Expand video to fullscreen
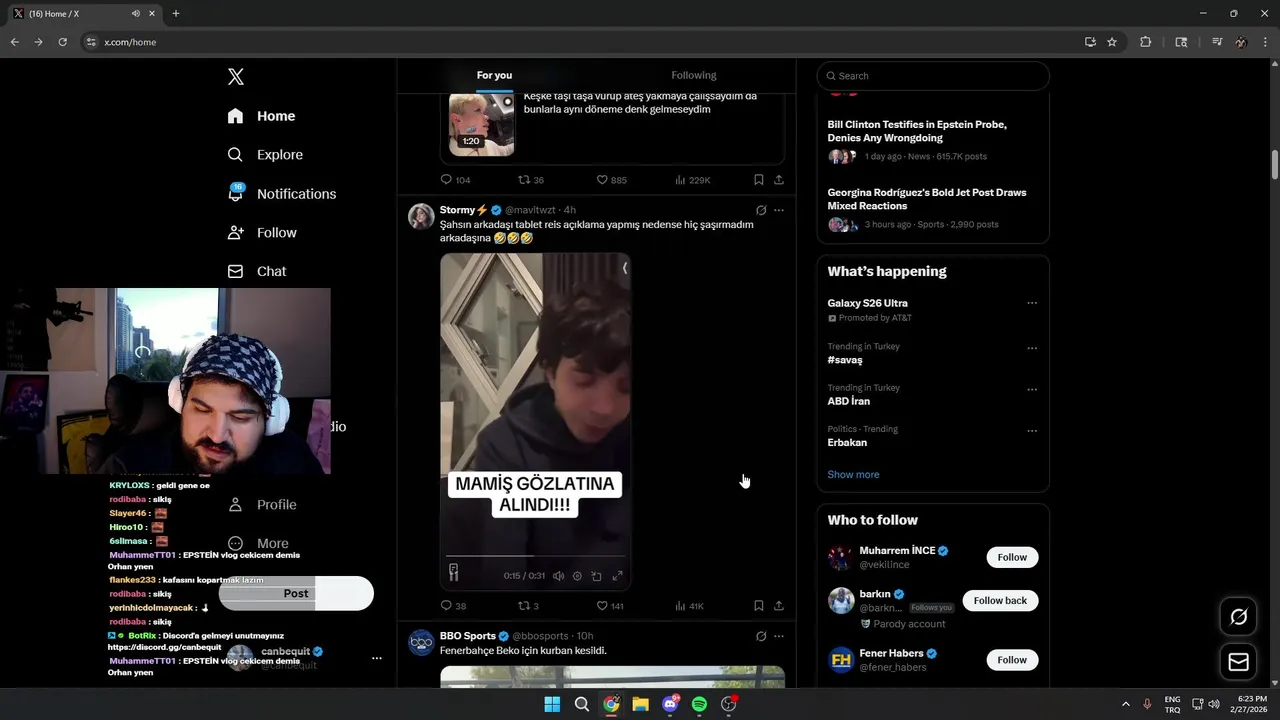 point(617,576)
